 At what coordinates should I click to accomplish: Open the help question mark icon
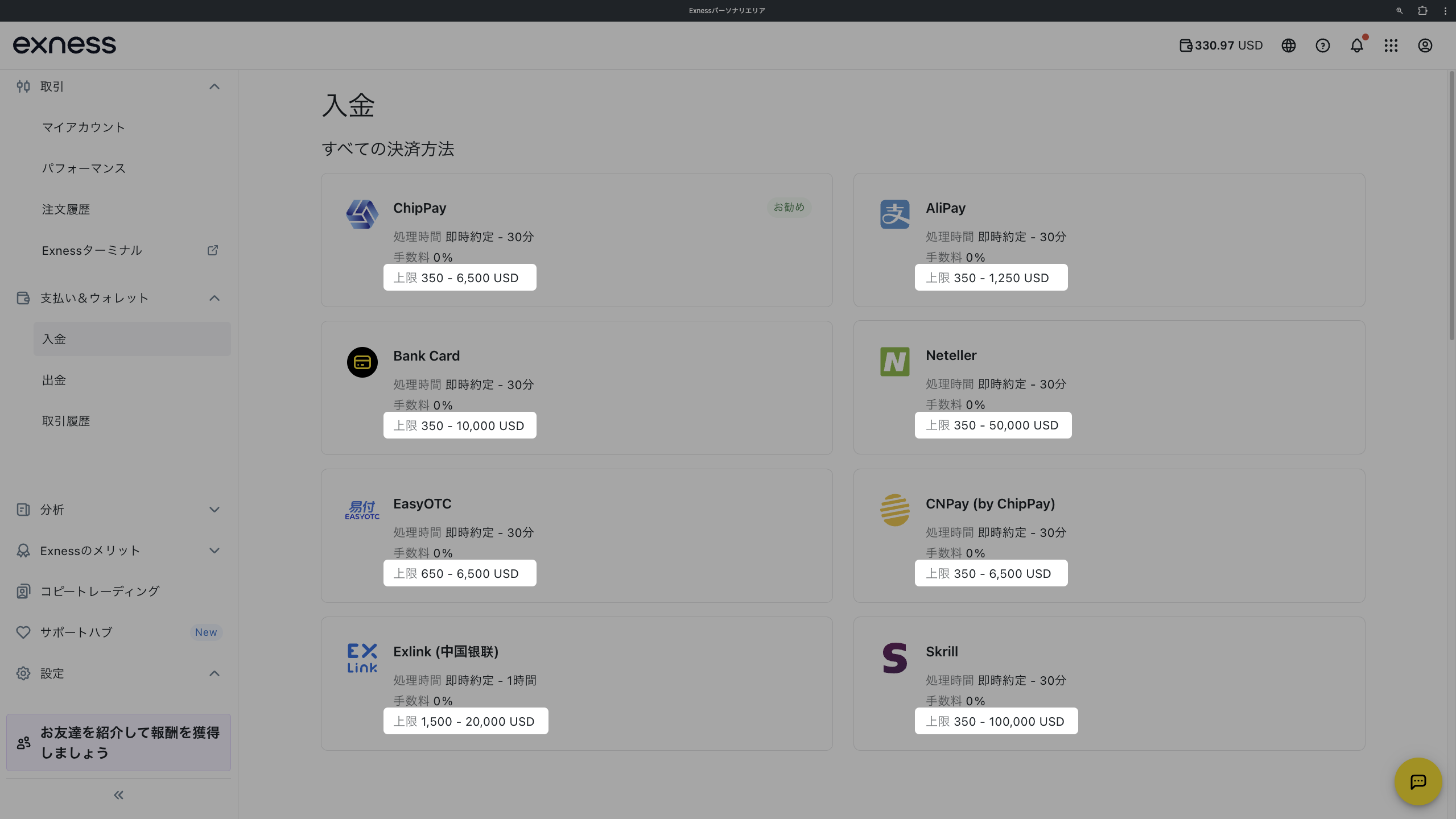1323,45
